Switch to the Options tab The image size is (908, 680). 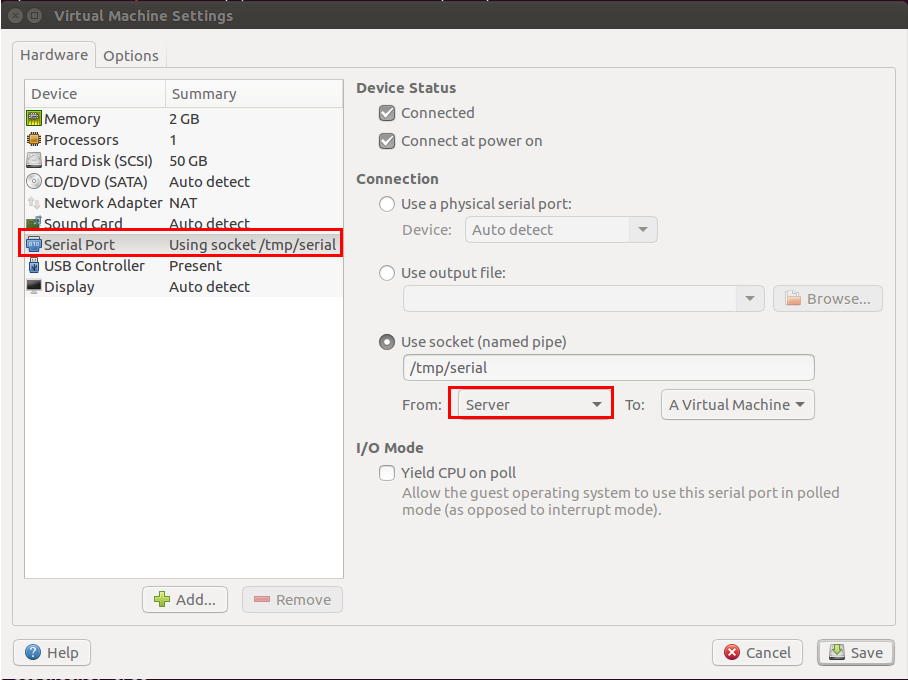(x=131, y=56)
